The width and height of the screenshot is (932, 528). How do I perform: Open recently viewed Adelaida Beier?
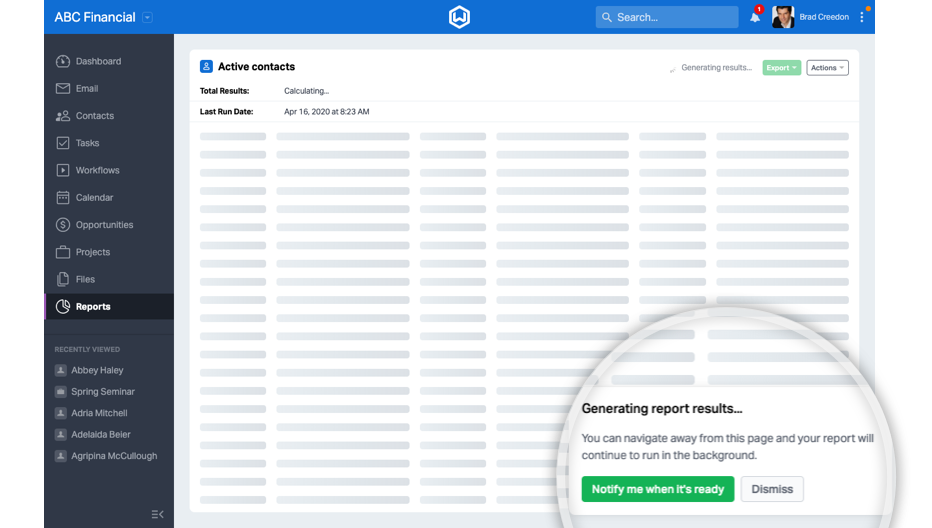tap(100, 435)
